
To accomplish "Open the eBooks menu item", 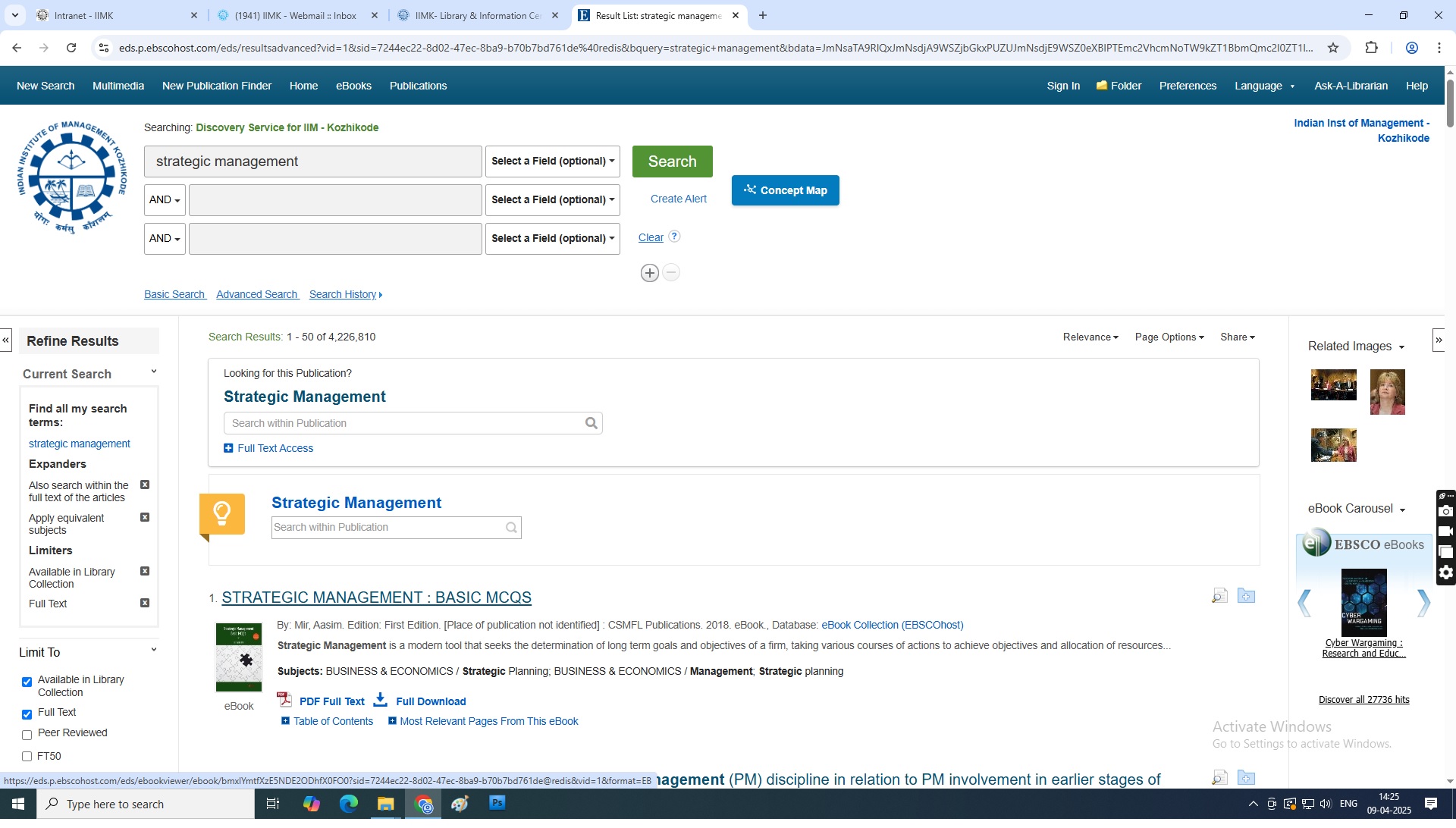I will pos(353,86).
